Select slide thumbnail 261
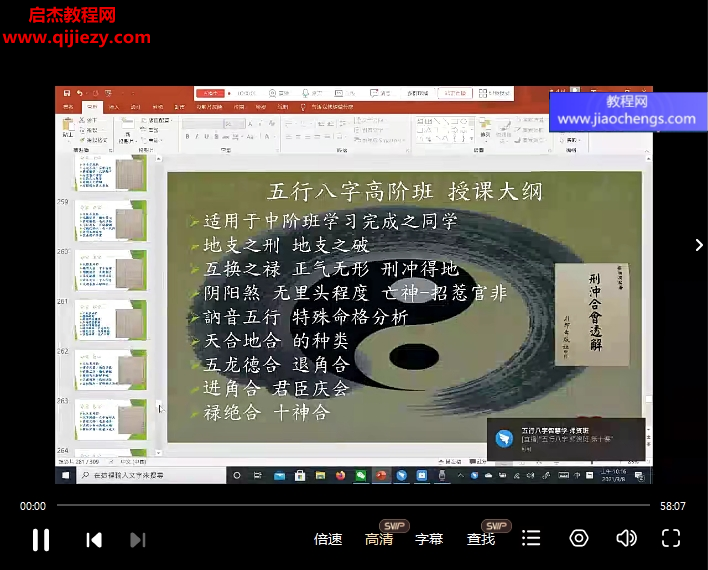 point(111,320)
